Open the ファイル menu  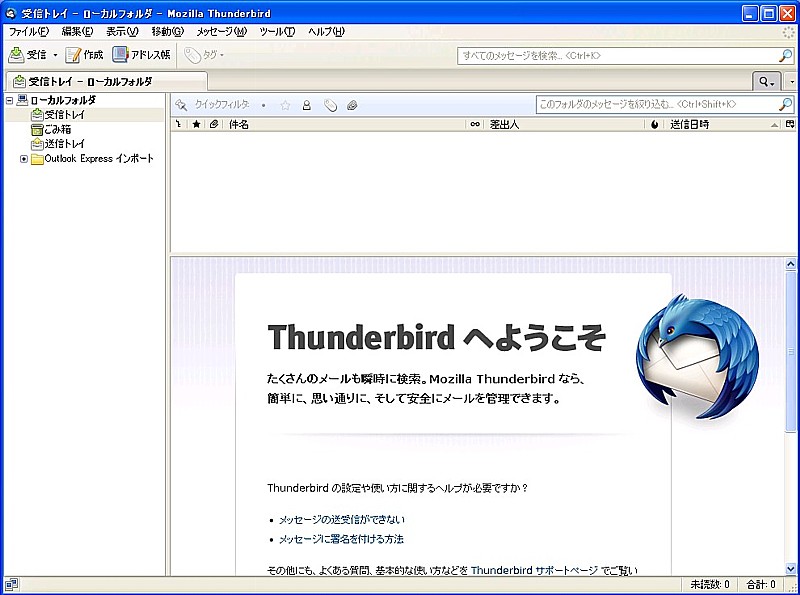point(29,32)
